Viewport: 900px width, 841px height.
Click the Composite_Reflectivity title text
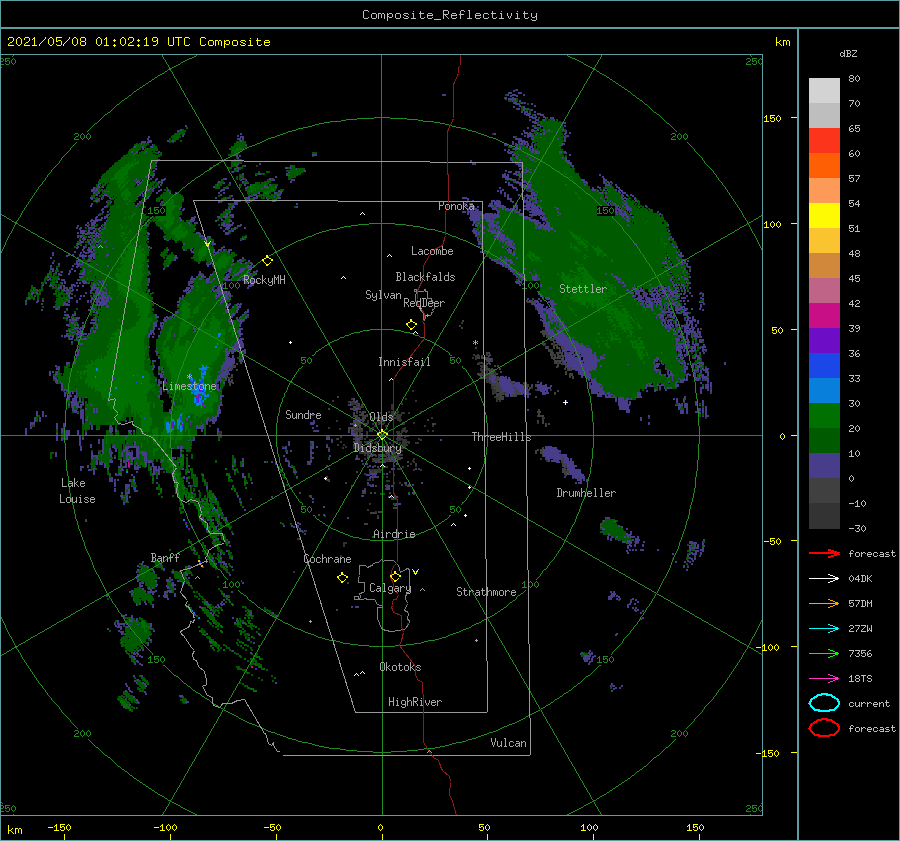pos(450,15)
